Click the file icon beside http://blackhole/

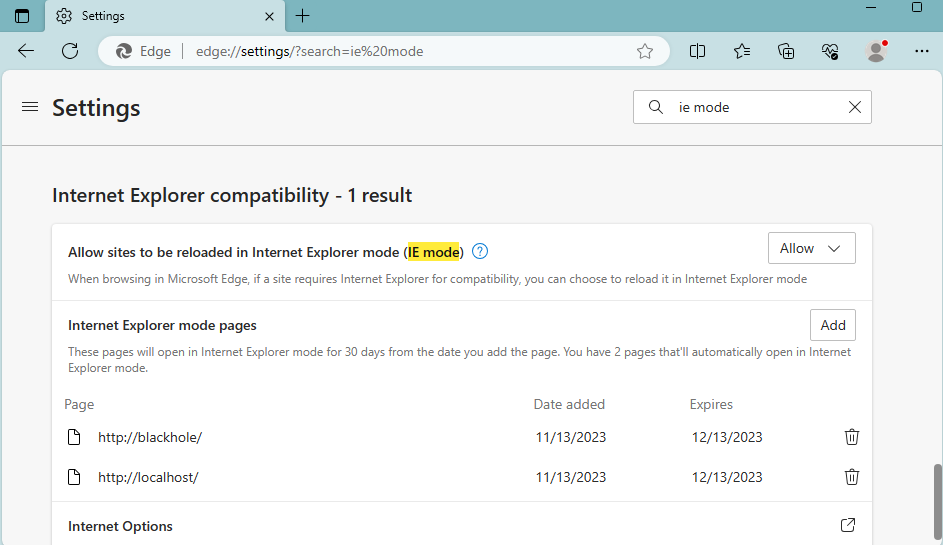tap(74, 437)
